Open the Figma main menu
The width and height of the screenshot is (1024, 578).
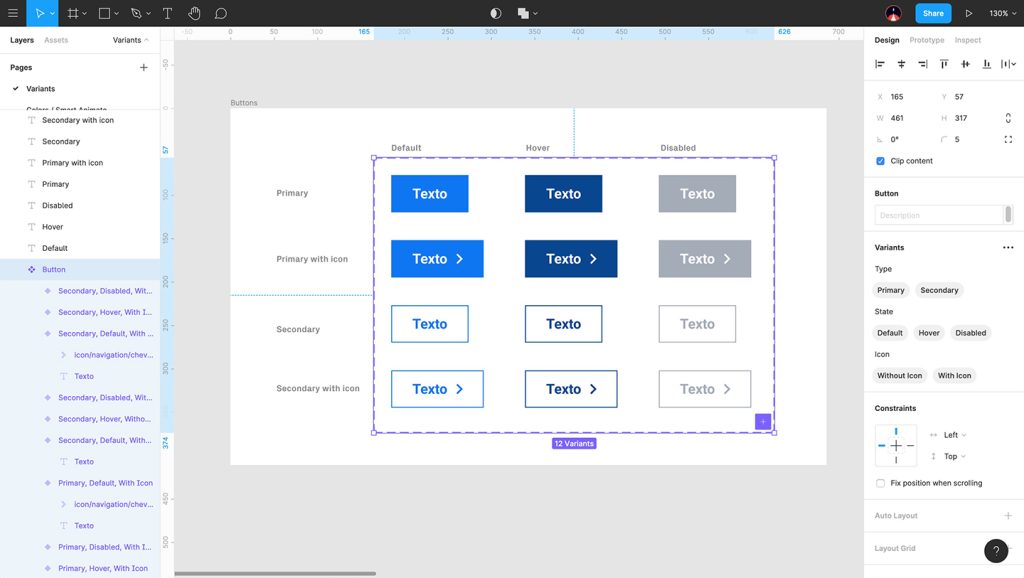coord(13,13)
